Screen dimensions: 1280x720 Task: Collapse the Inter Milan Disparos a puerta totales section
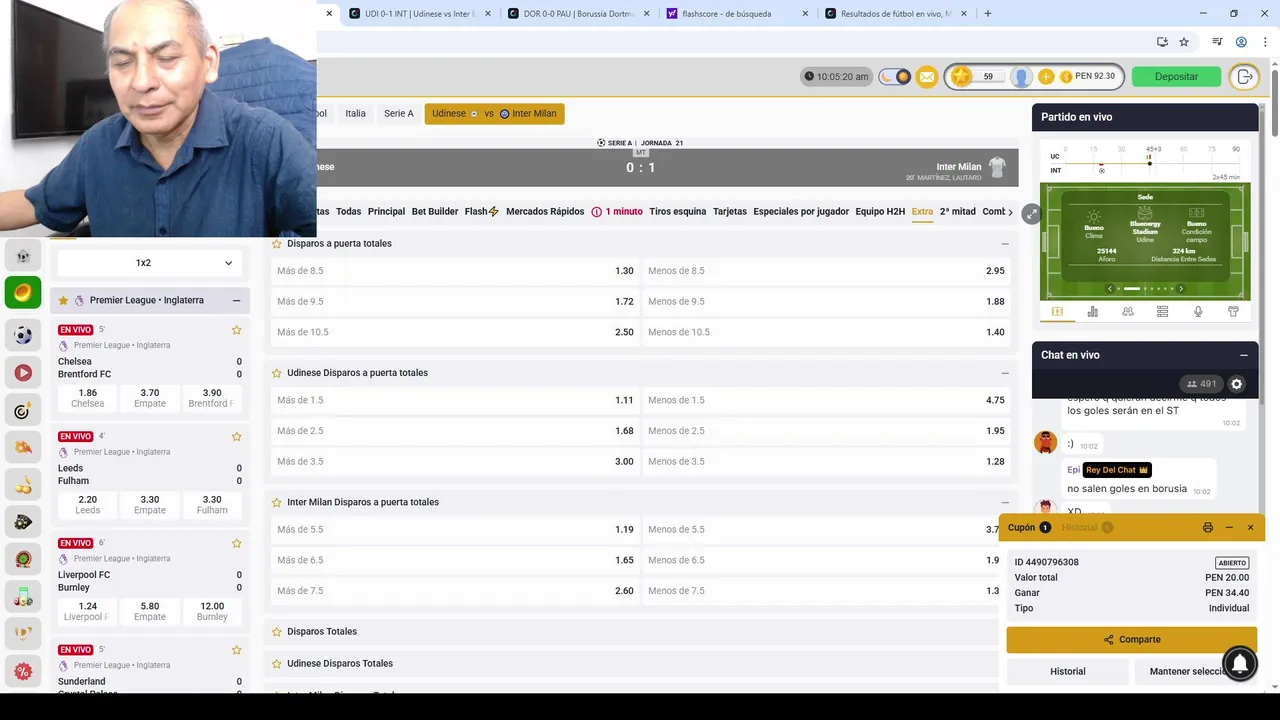click(x=1005, y=502)
